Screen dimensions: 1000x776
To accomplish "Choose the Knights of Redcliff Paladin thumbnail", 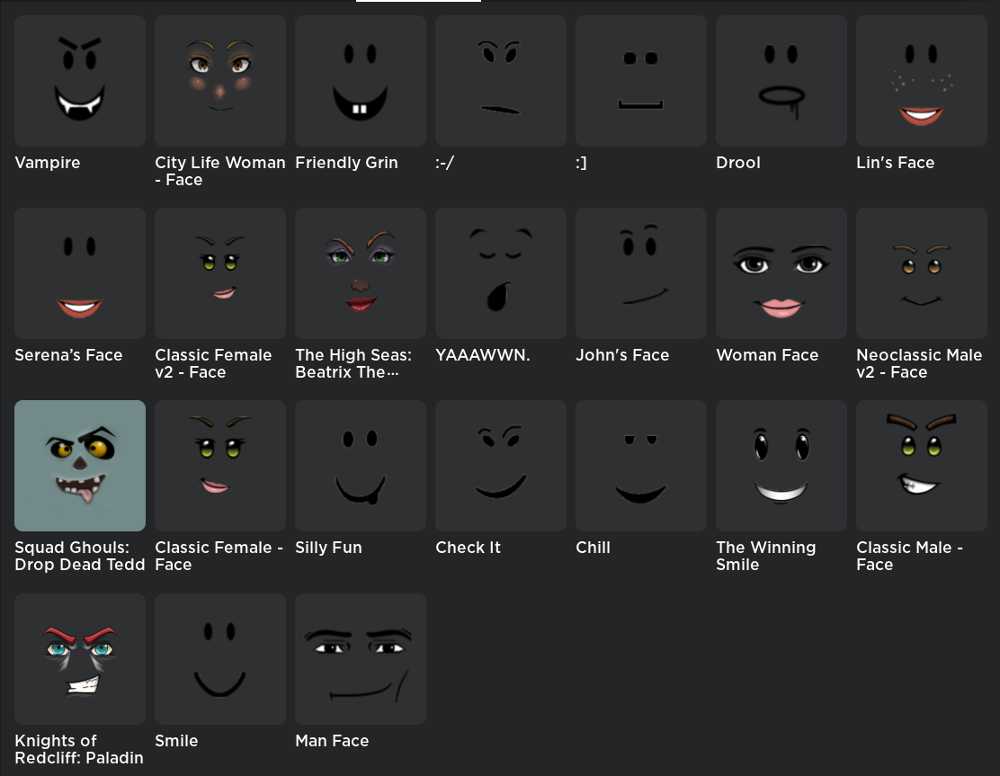I will tap(80, 659).
